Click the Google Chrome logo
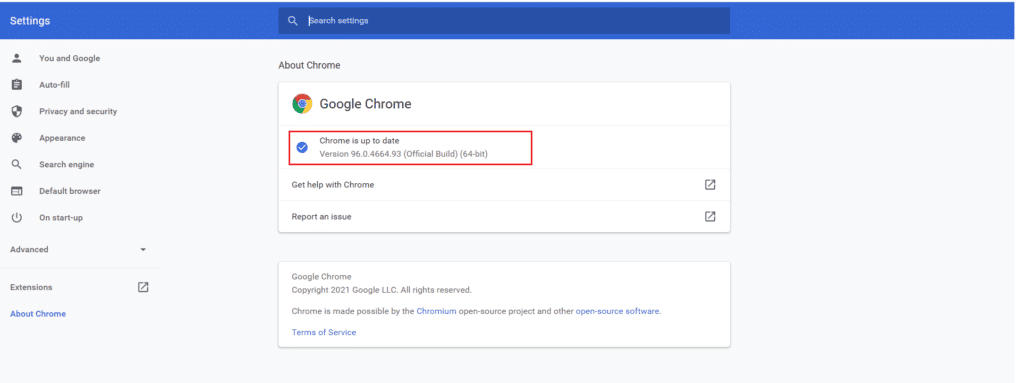Screen dimensions: 1024x383 coord(302,103)
